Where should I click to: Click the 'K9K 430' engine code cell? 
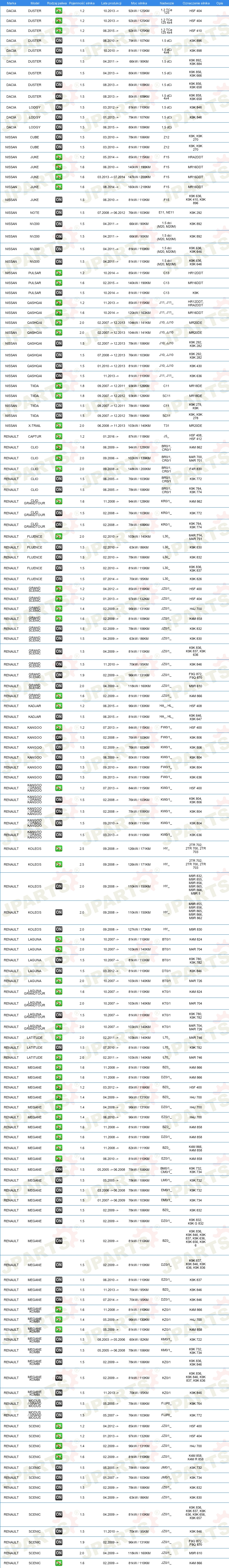coord(196,366)
